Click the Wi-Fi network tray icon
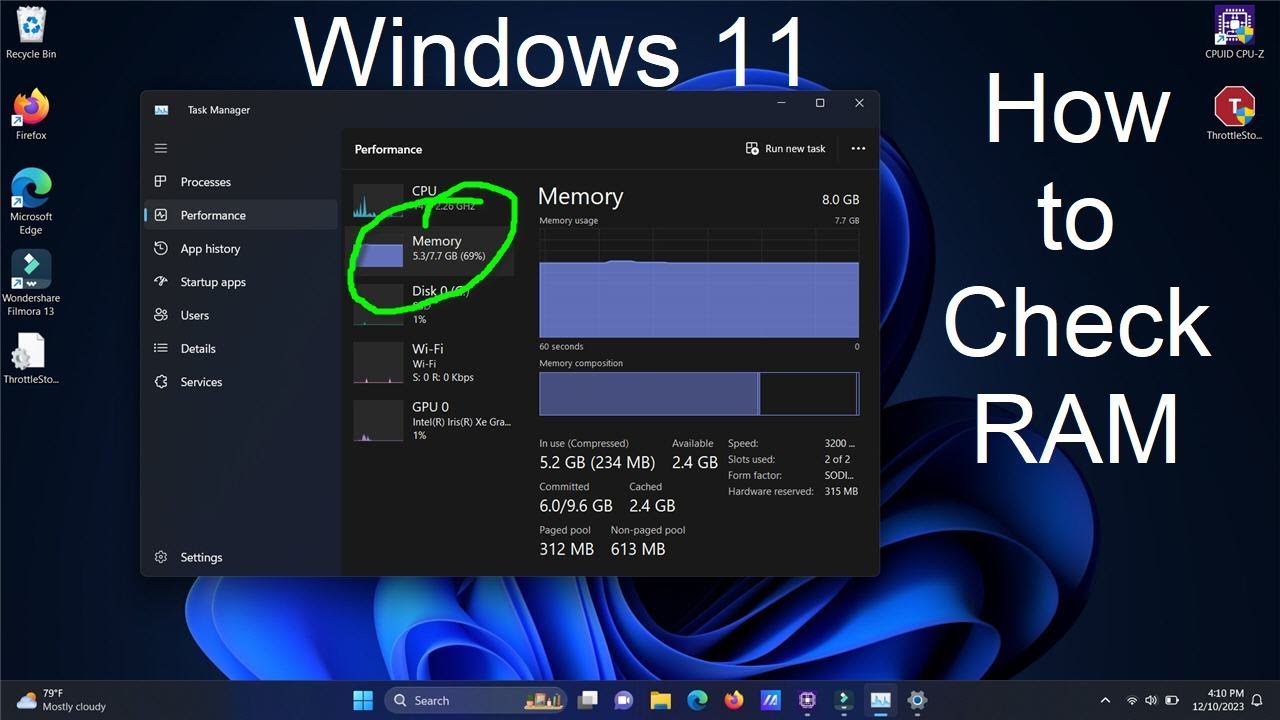This screenshot has width=1280, height=720. [1132, 701]
